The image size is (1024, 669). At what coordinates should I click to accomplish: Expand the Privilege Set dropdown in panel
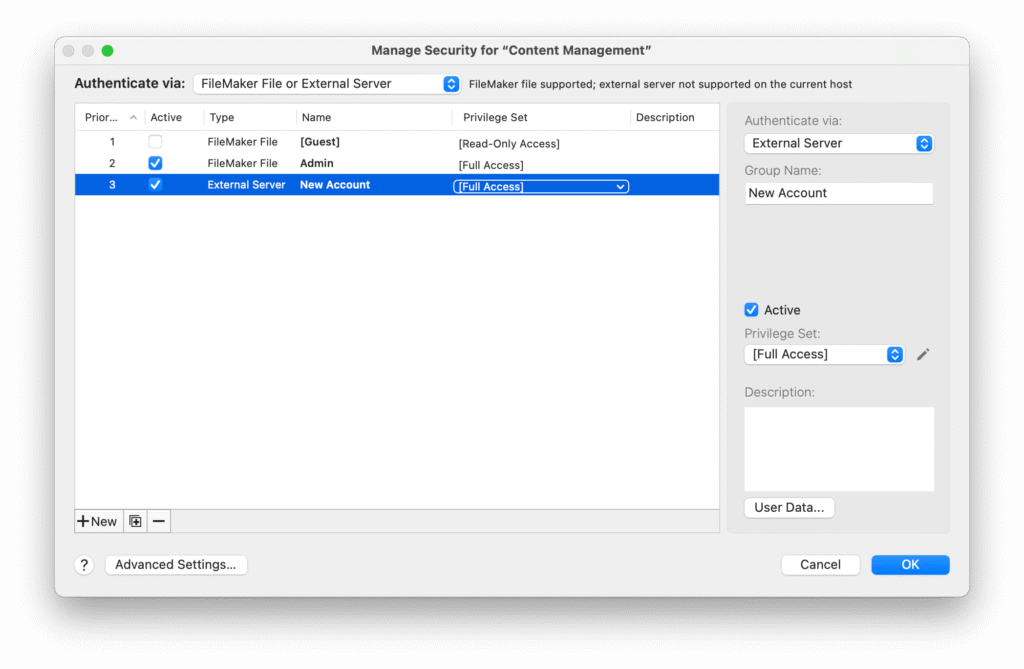coord(824,355)
